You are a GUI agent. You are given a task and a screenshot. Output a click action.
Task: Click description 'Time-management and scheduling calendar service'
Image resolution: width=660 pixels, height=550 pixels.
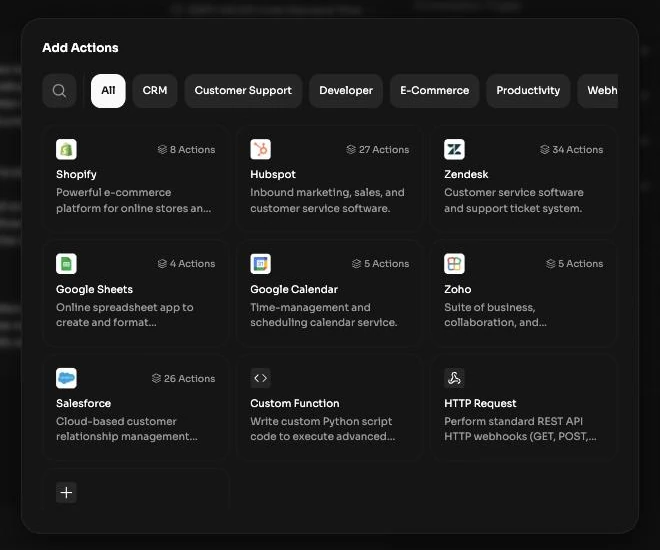(x=324, y=315)
